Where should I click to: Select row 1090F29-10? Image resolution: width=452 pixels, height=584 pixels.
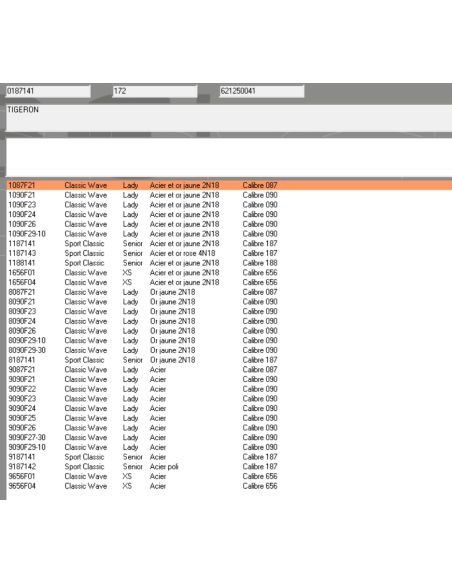click(229, 234)
